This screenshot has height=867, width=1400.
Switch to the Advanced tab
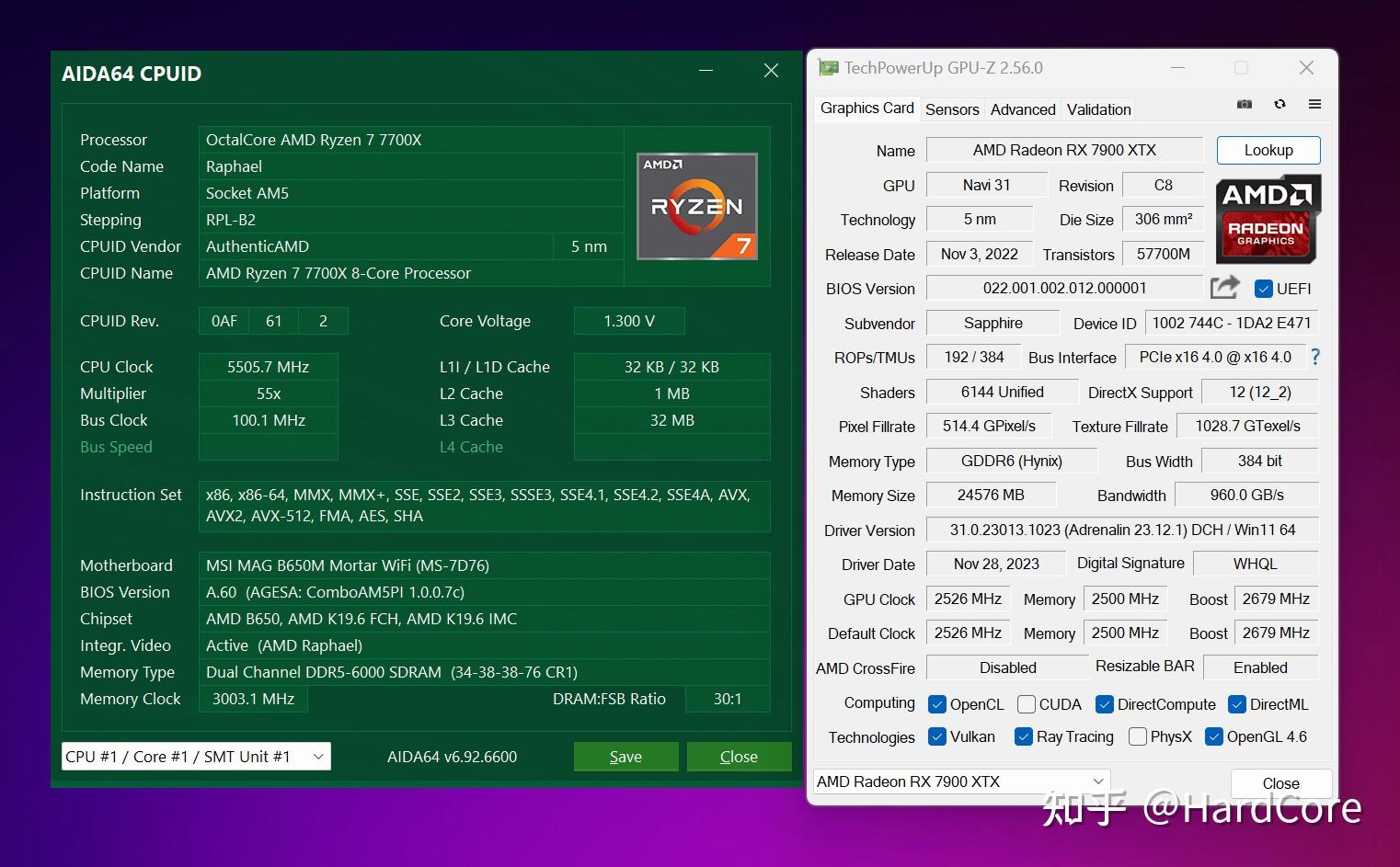1023,109
